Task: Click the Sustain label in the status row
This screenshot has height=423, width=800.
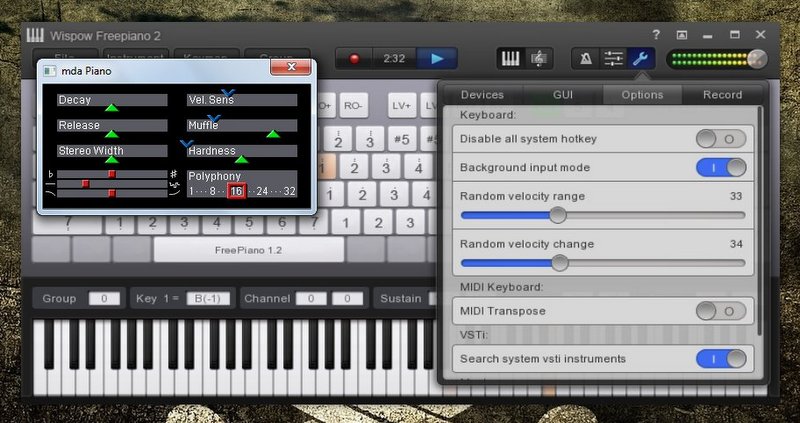Action: [x=401, y=298]
